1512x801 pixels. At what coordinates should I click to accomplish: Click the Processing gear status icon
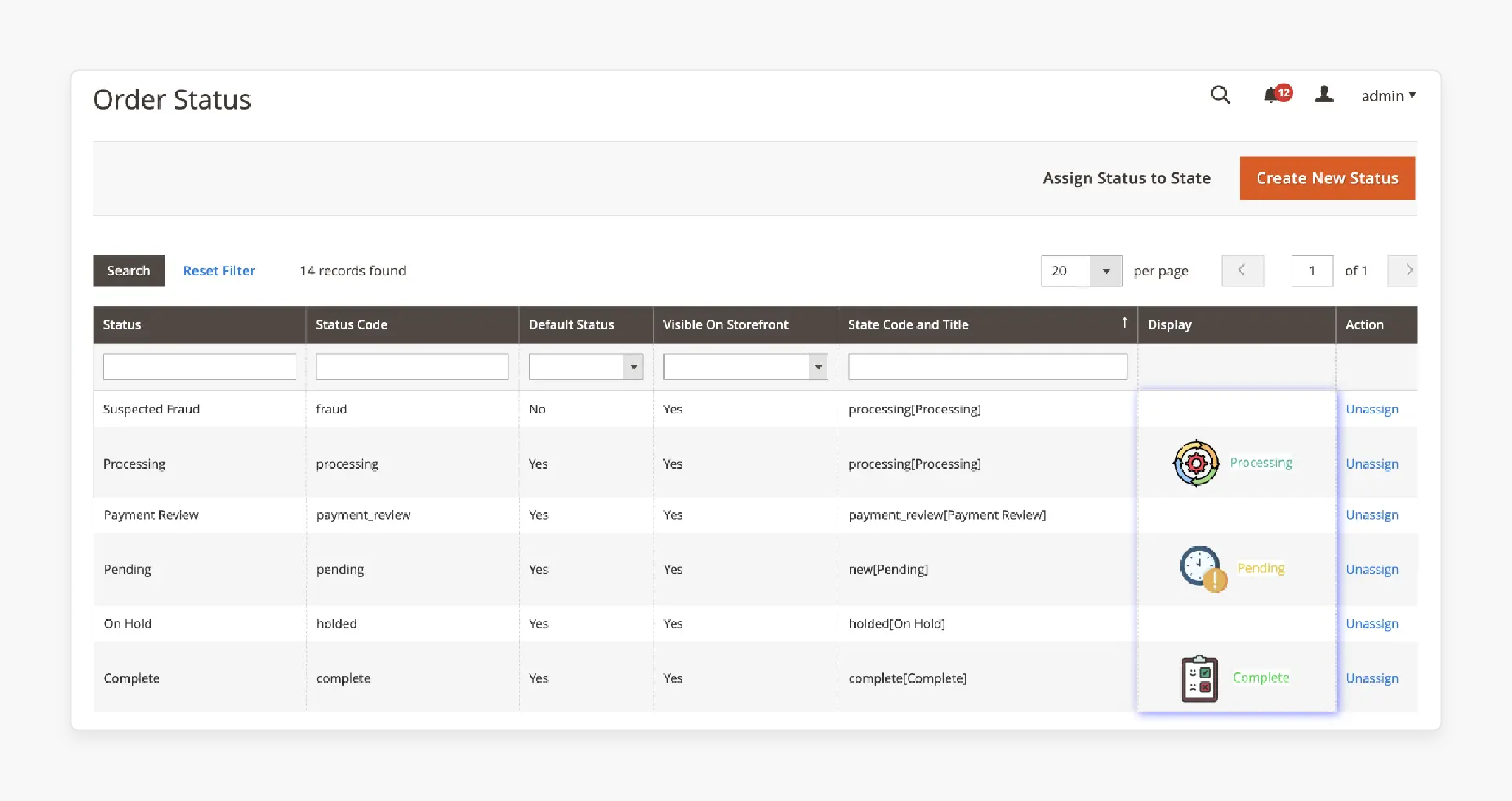tap(1196, 463)
